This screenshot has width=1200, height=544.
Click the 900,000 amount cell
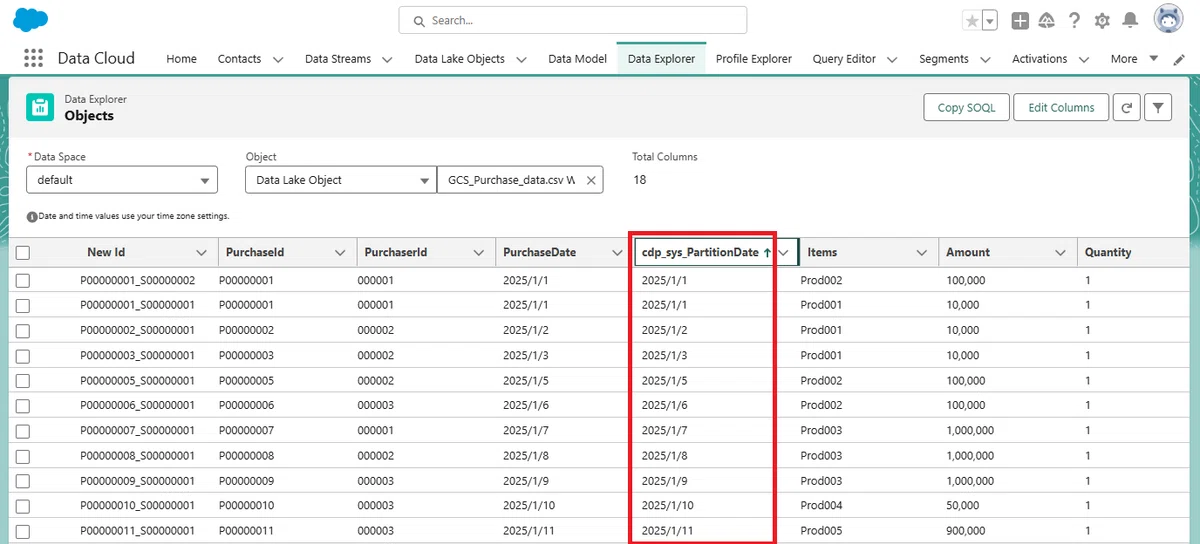tap(966, 531)
